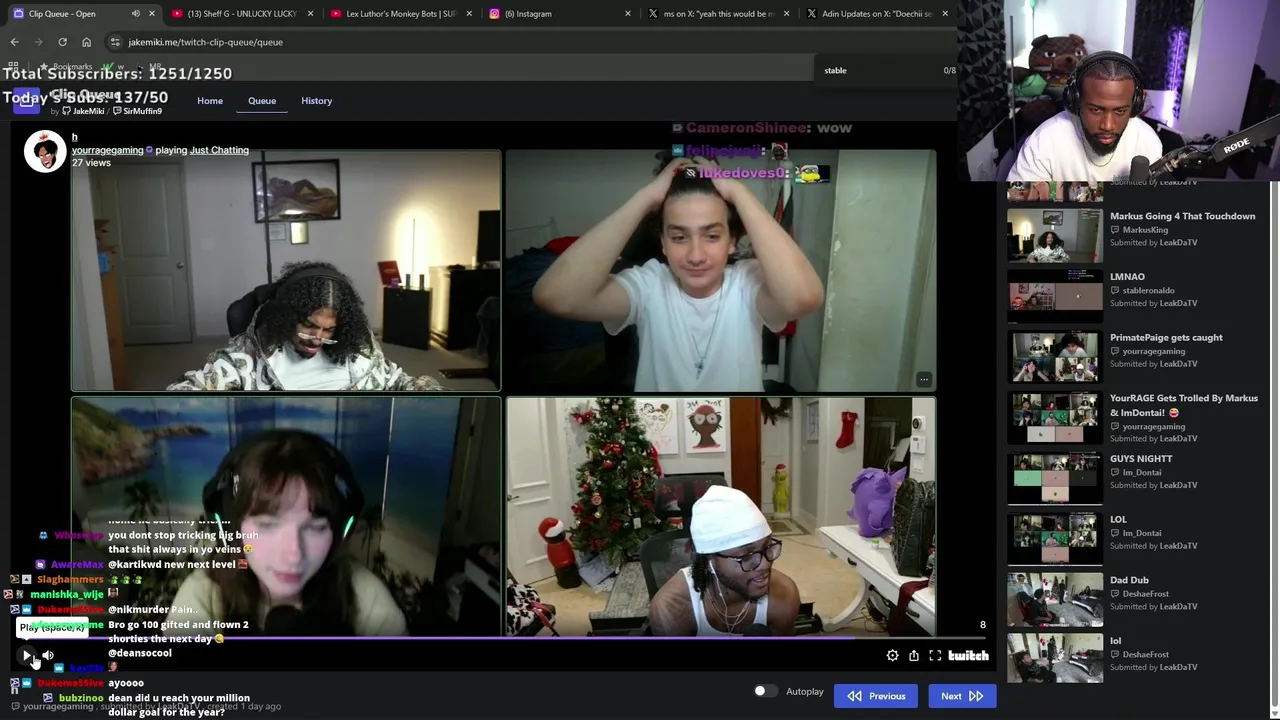View site info icon in address bar
1280x720 pixels.
(x=115, y=42)
